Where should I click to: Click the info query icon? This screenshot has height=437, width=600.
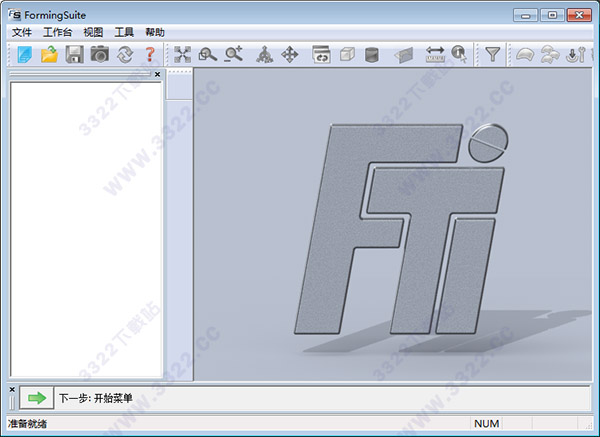tap(459, 54)
